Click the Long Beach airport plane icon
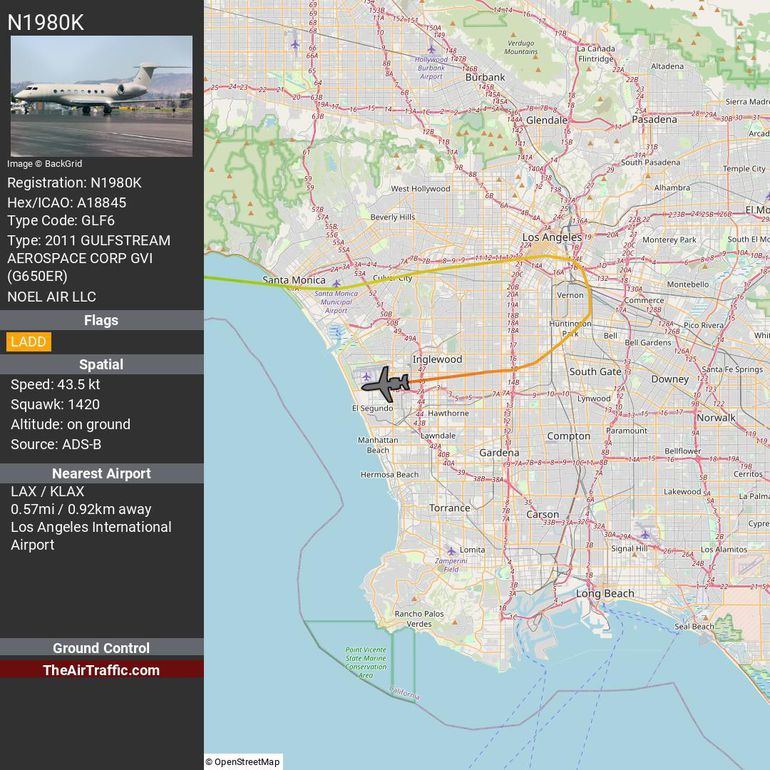 point(644,534)
